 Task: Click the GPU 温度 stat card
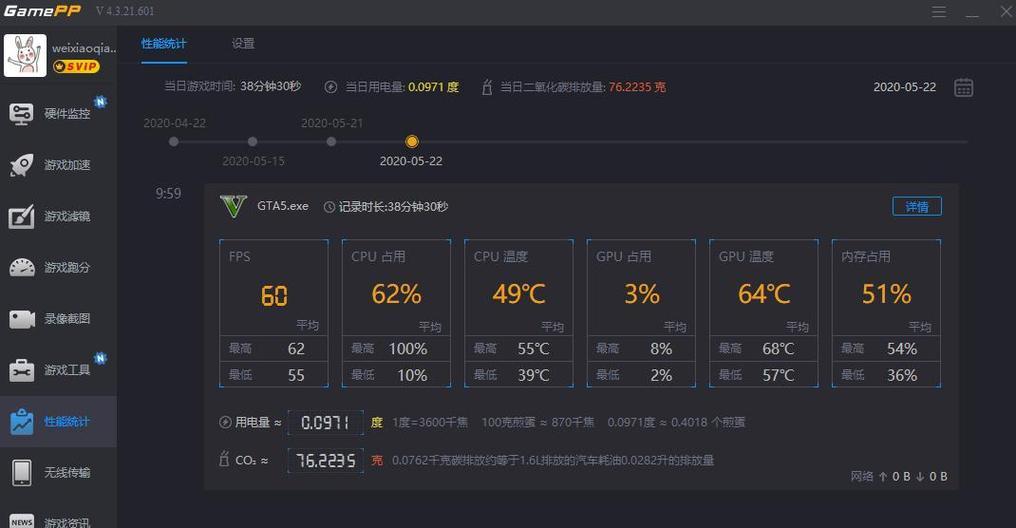click(764, 314)
